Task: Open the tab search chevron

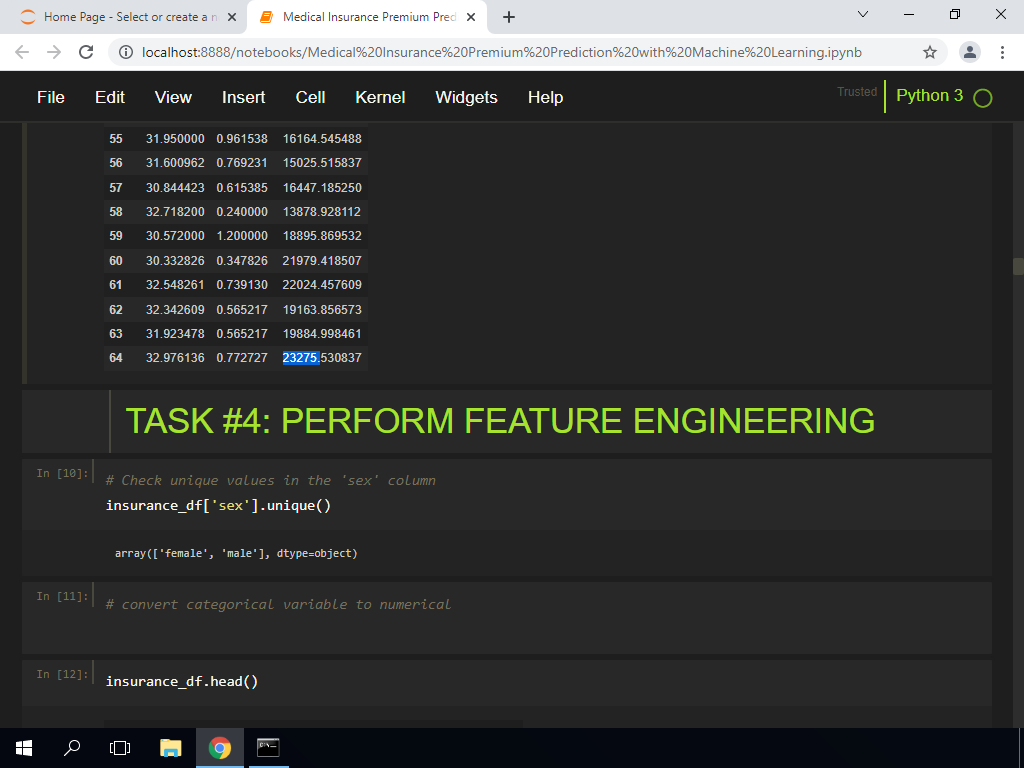Action: (x=863, y=14)
